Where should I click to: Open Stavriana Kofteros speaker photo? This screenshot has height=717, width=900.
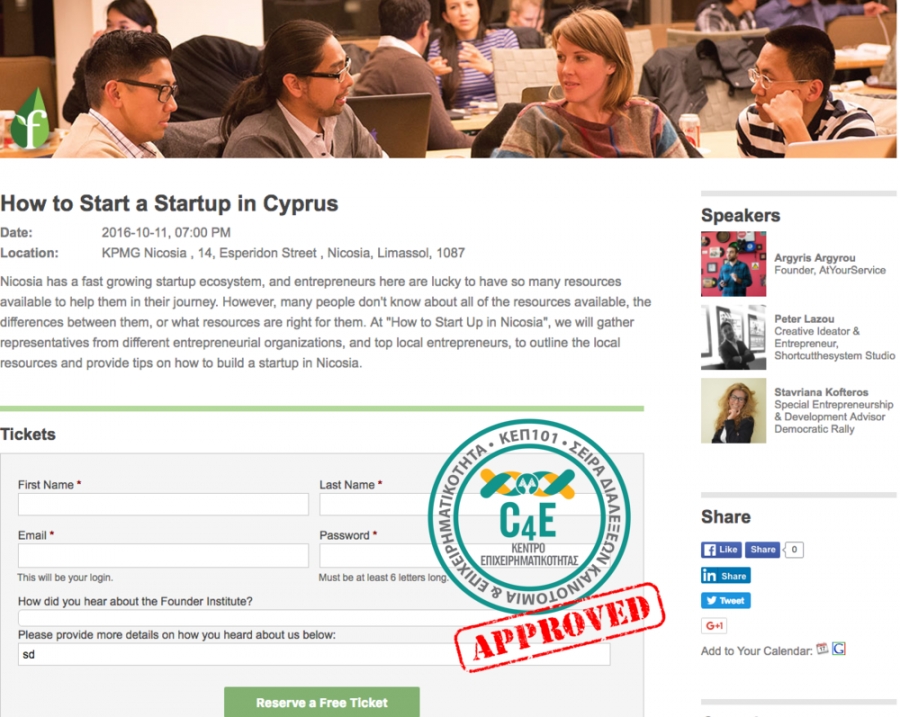click(x=733, y=410)
